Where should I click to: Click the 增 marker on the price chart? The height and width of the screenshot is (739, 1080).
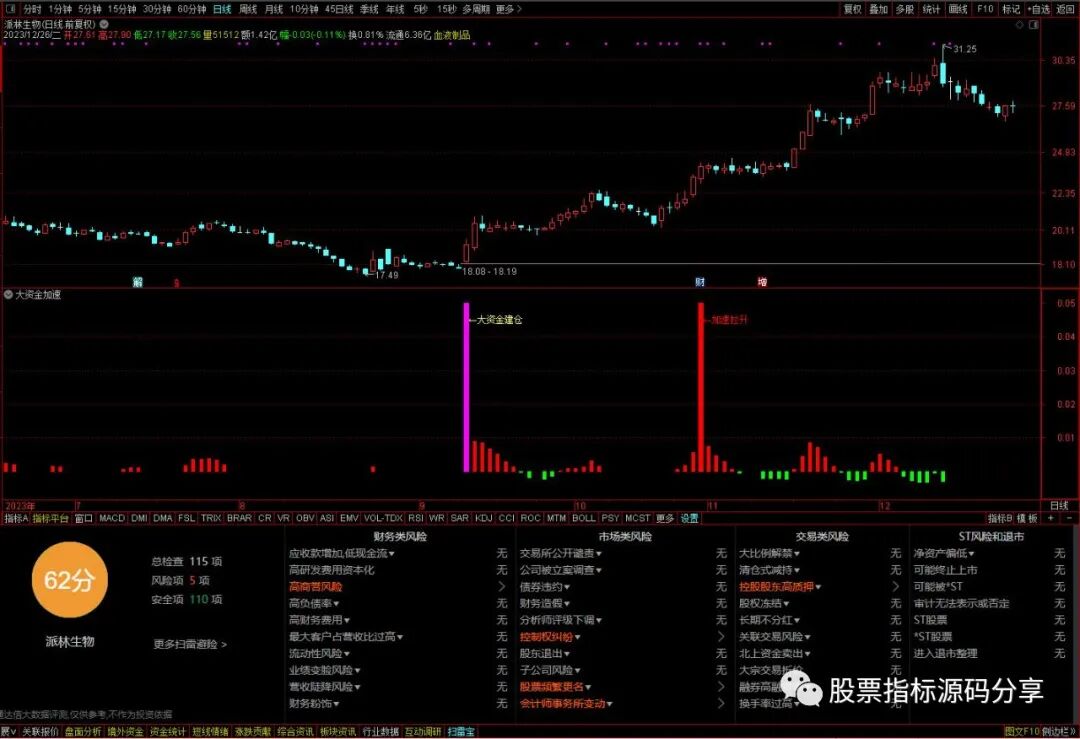762,282
